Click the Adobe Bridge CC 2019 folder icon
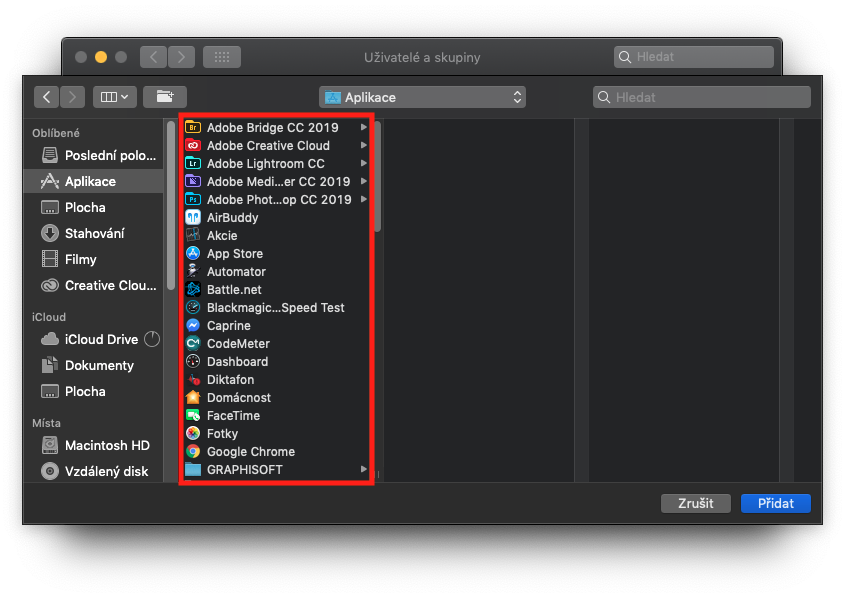This screenshot has width=845, height=598. [193, 128]
